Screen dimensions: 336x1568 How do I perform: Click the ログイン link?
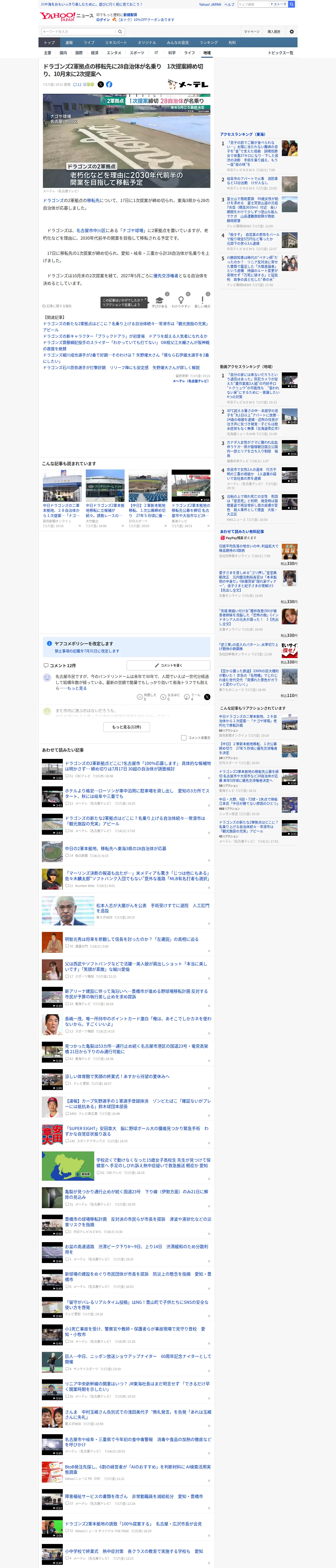point(103,20)
